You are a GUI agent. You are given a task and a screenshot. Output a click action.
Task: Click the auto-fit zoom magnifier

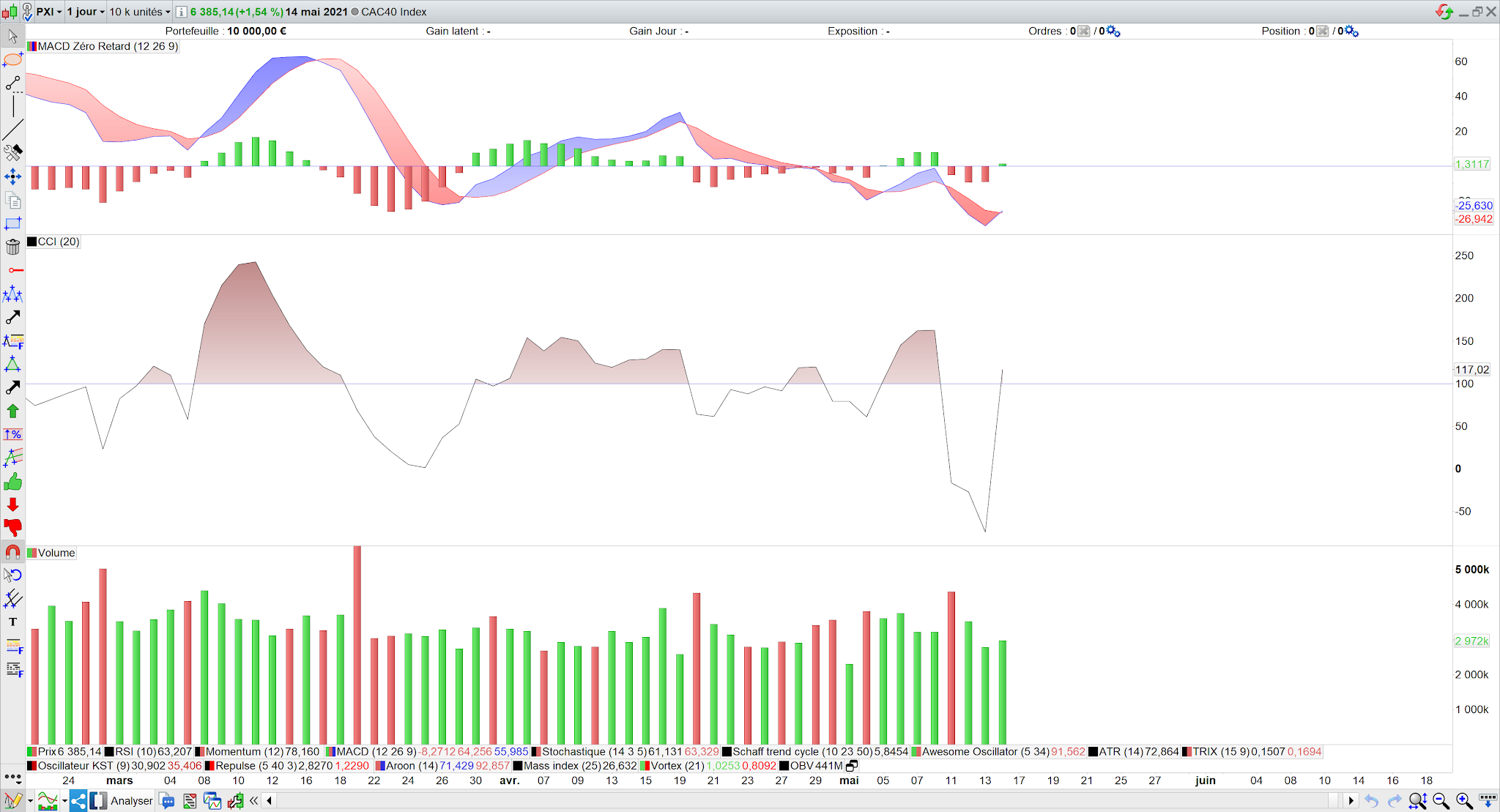(1417, 801)
